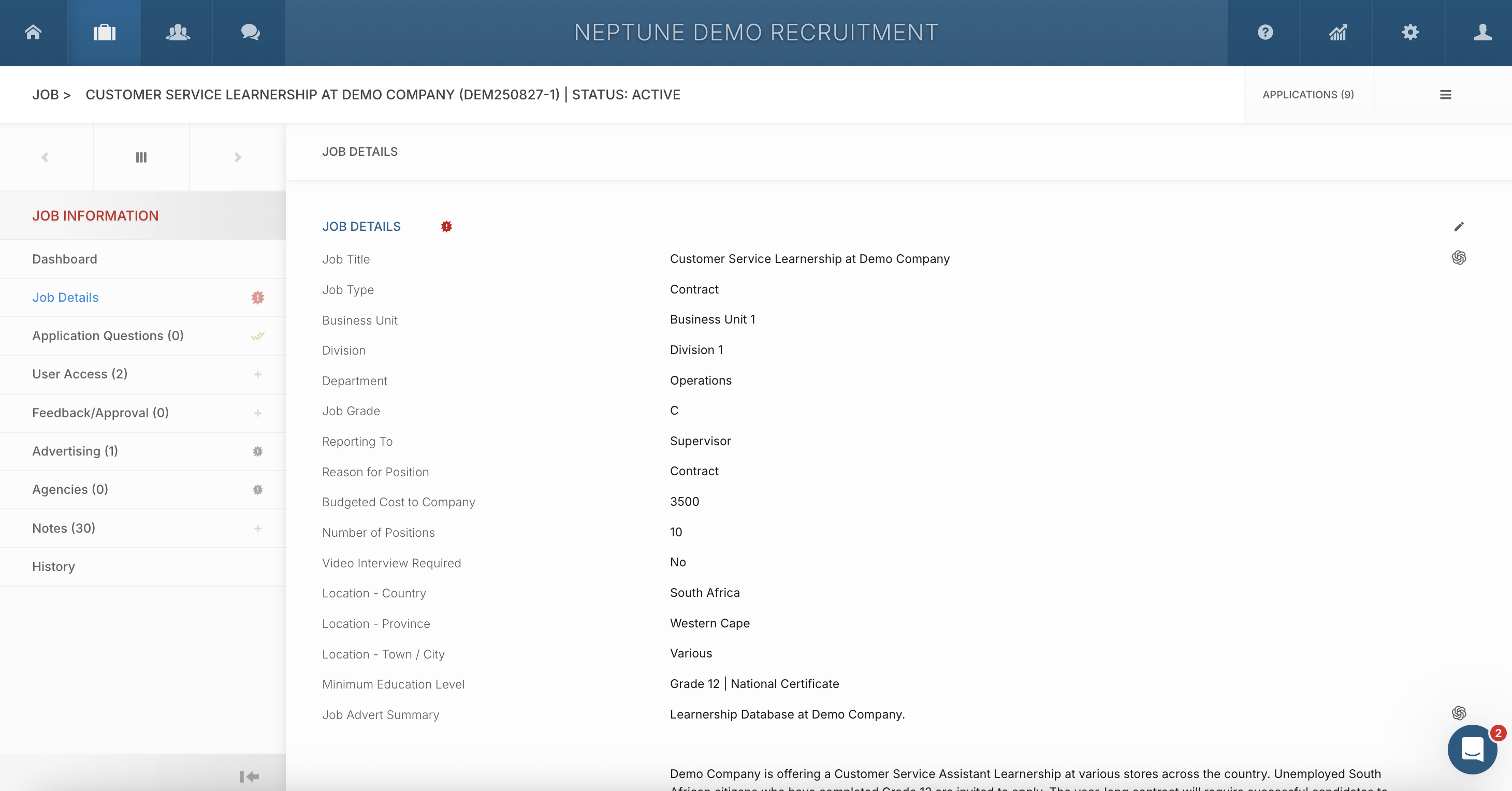This screenshot has height=791, width=1512.
Task: Open the User profile icon
Action: tap(1482, 32)
